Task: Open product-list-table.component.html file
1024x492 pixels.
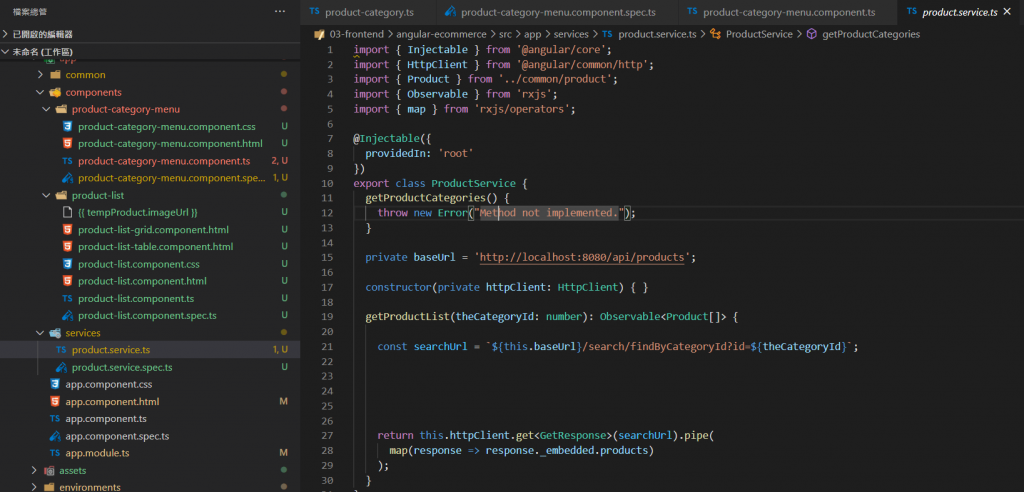Action: [x=155, y=247]
